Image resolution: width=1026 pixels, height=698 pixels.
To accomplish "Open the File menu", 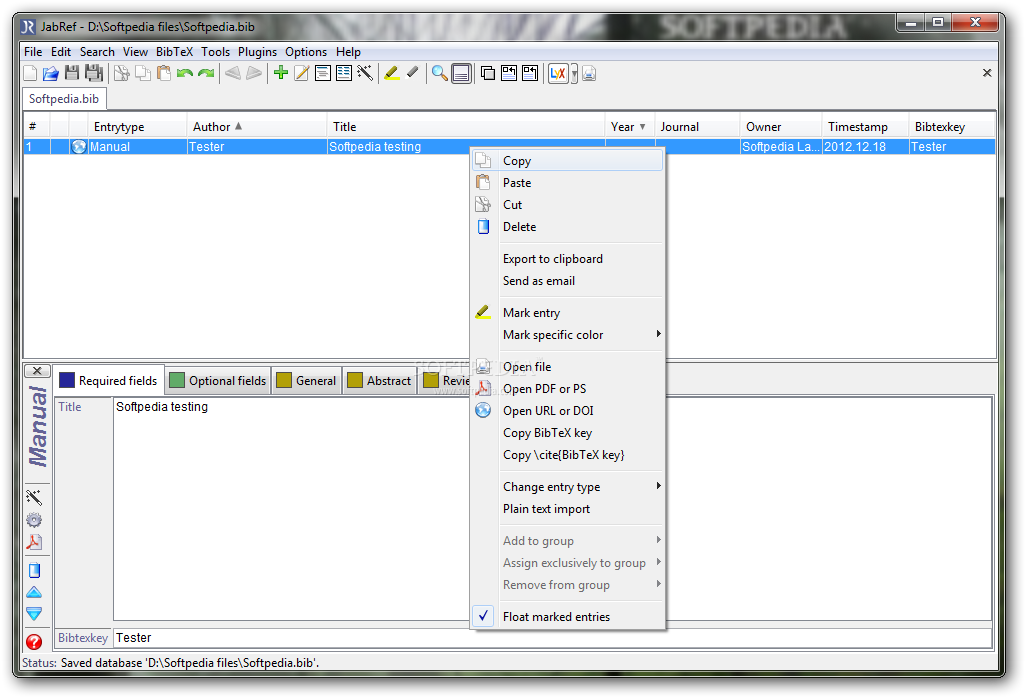I will [33, 52].
